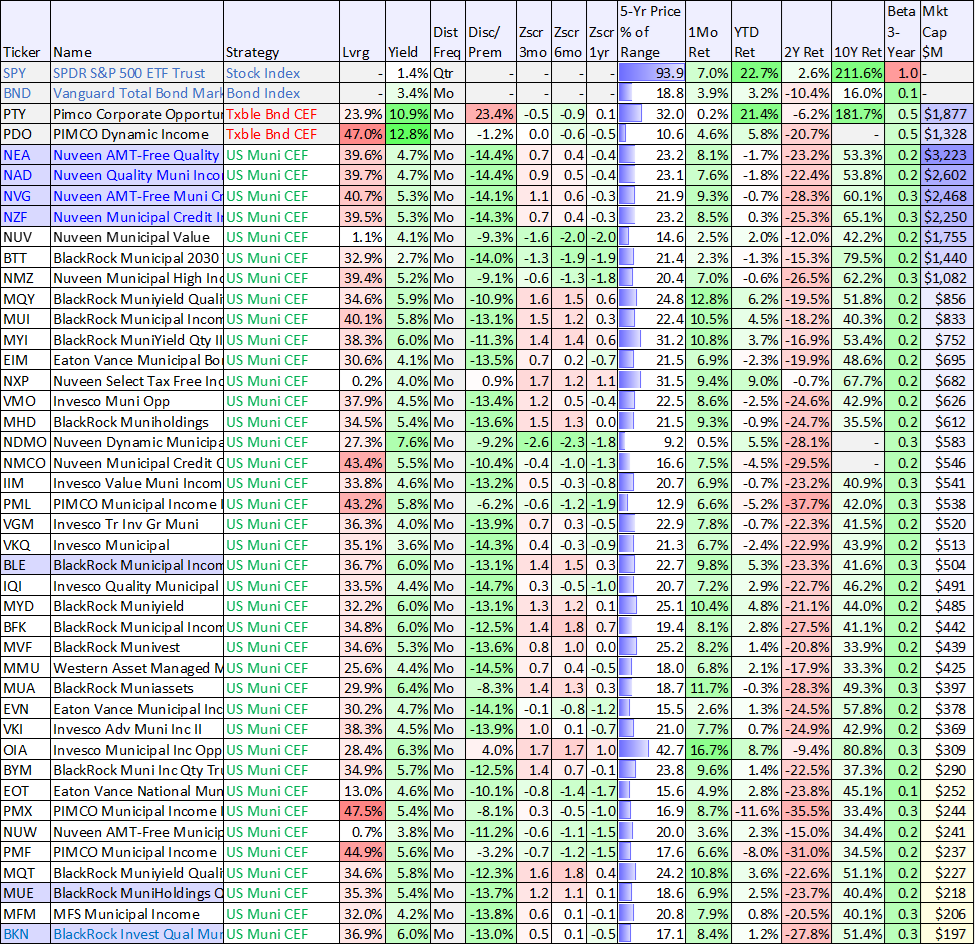Screen dimensions: 975x945
Task: Click NXP discount/premium value 0.9%
Action: tap(491, 381)
